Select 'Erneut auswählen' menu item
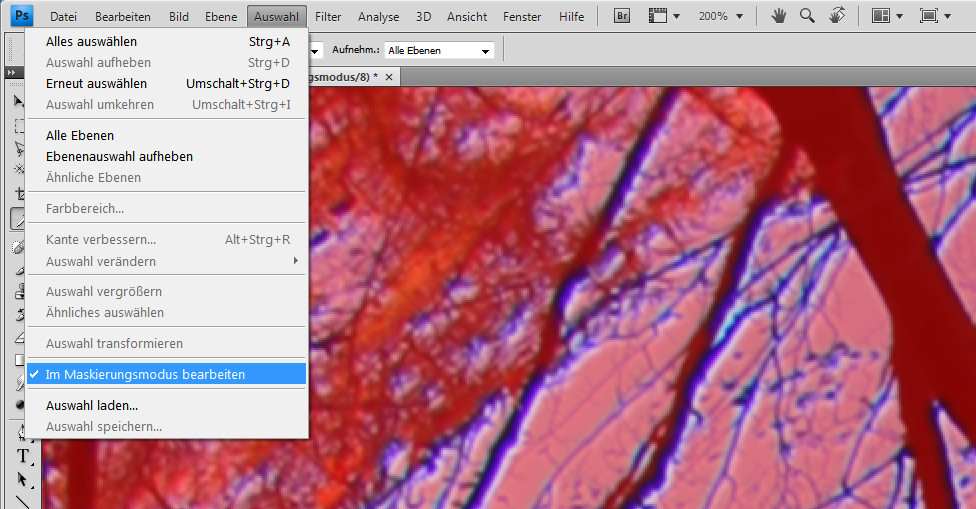976x509 pixels. (x=96, y=83)
